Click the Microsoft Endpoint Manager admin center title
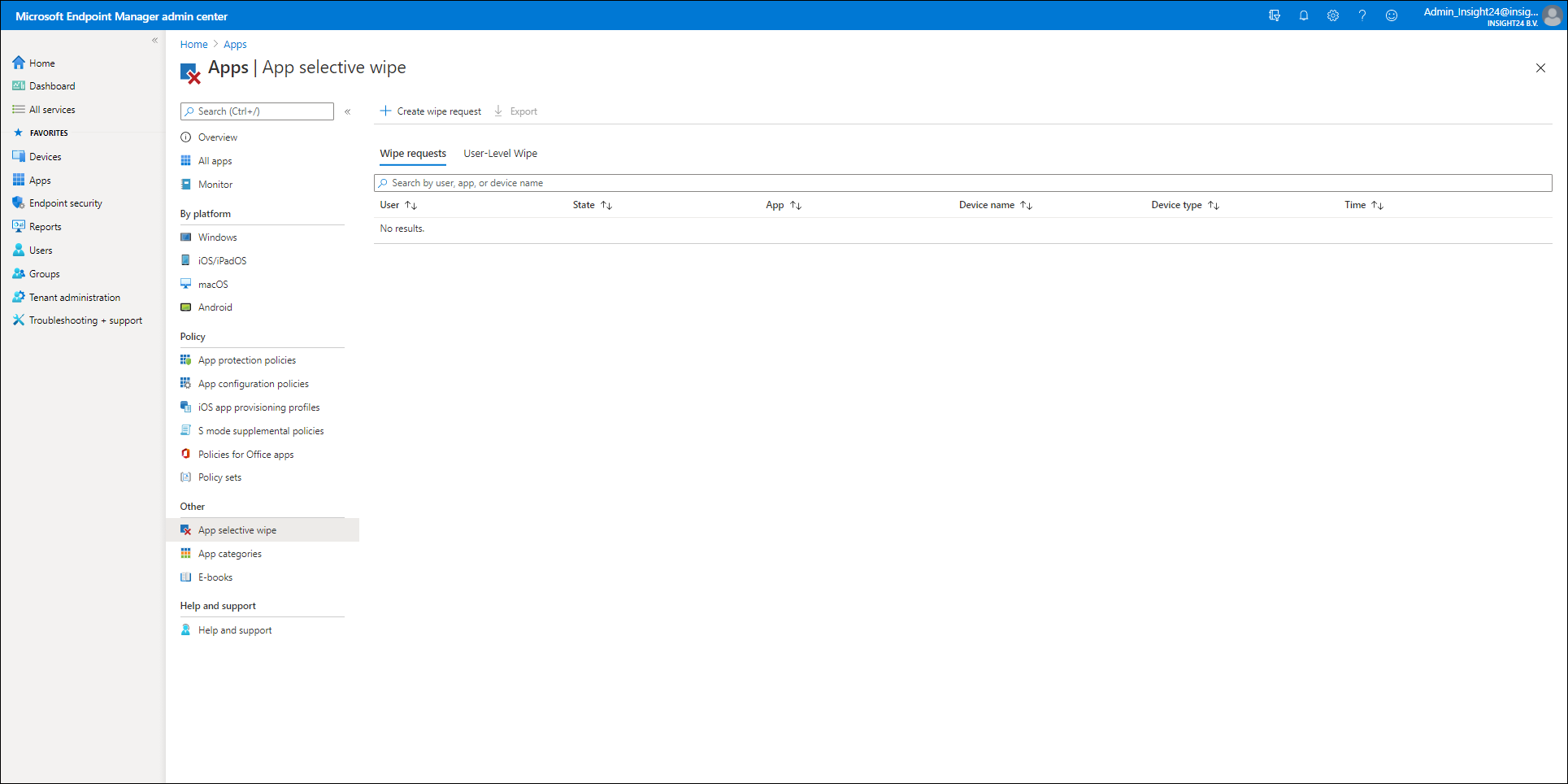The height and width of the screenshot is (784, 1568). 121,16
